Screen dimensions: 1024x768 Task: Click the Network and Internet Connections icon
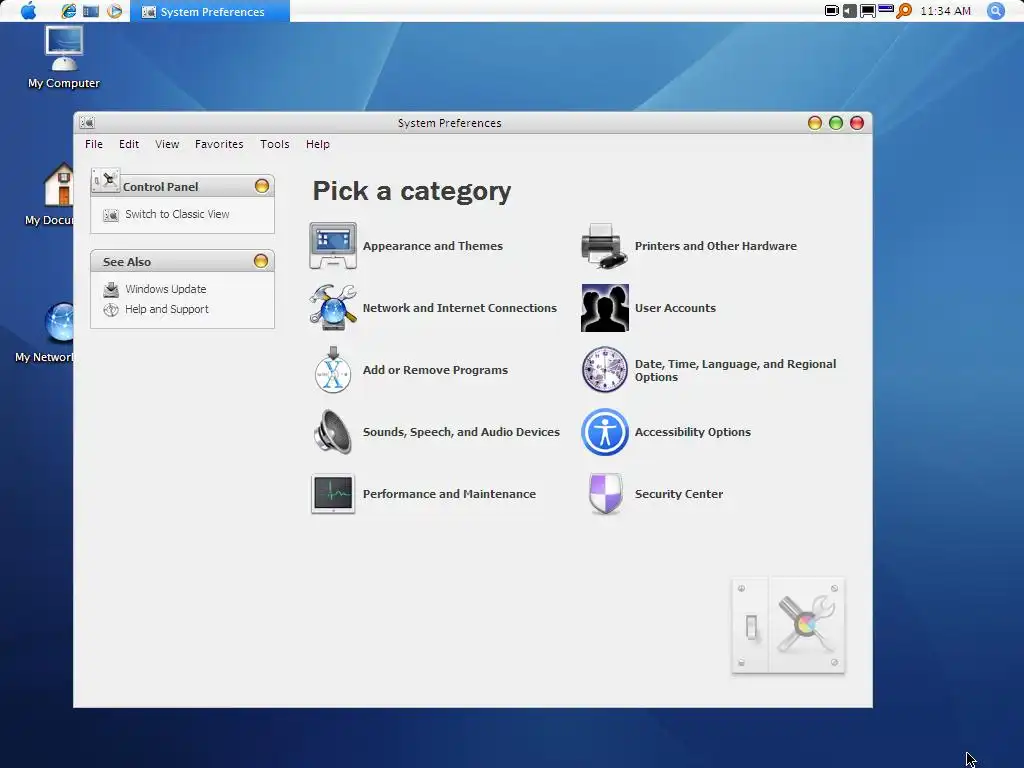(333, 308)
